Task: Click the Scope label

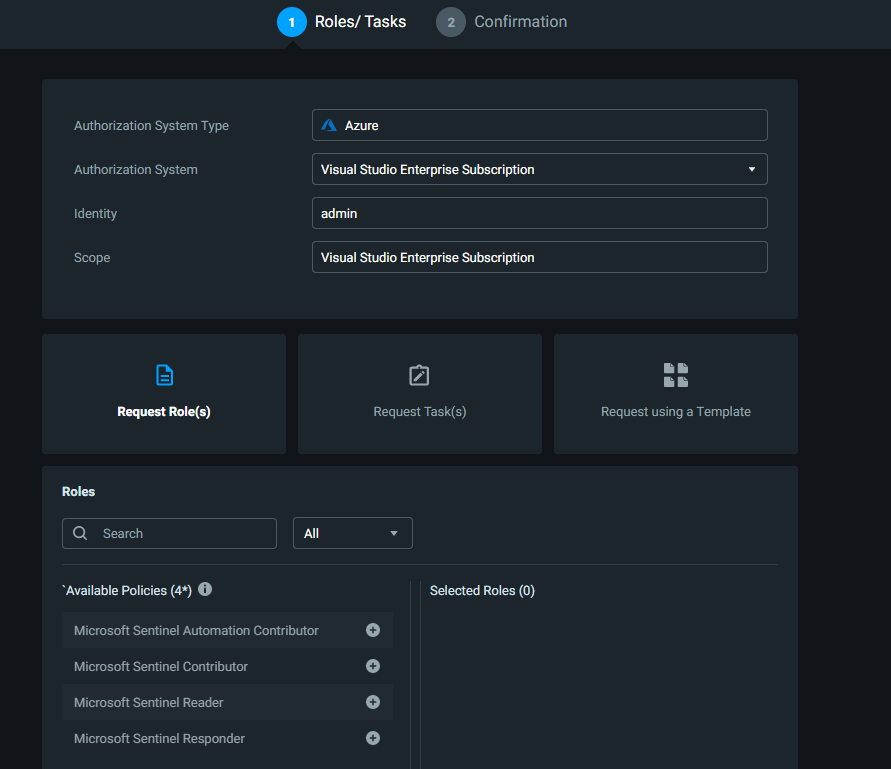Action: tap(92, 257)
